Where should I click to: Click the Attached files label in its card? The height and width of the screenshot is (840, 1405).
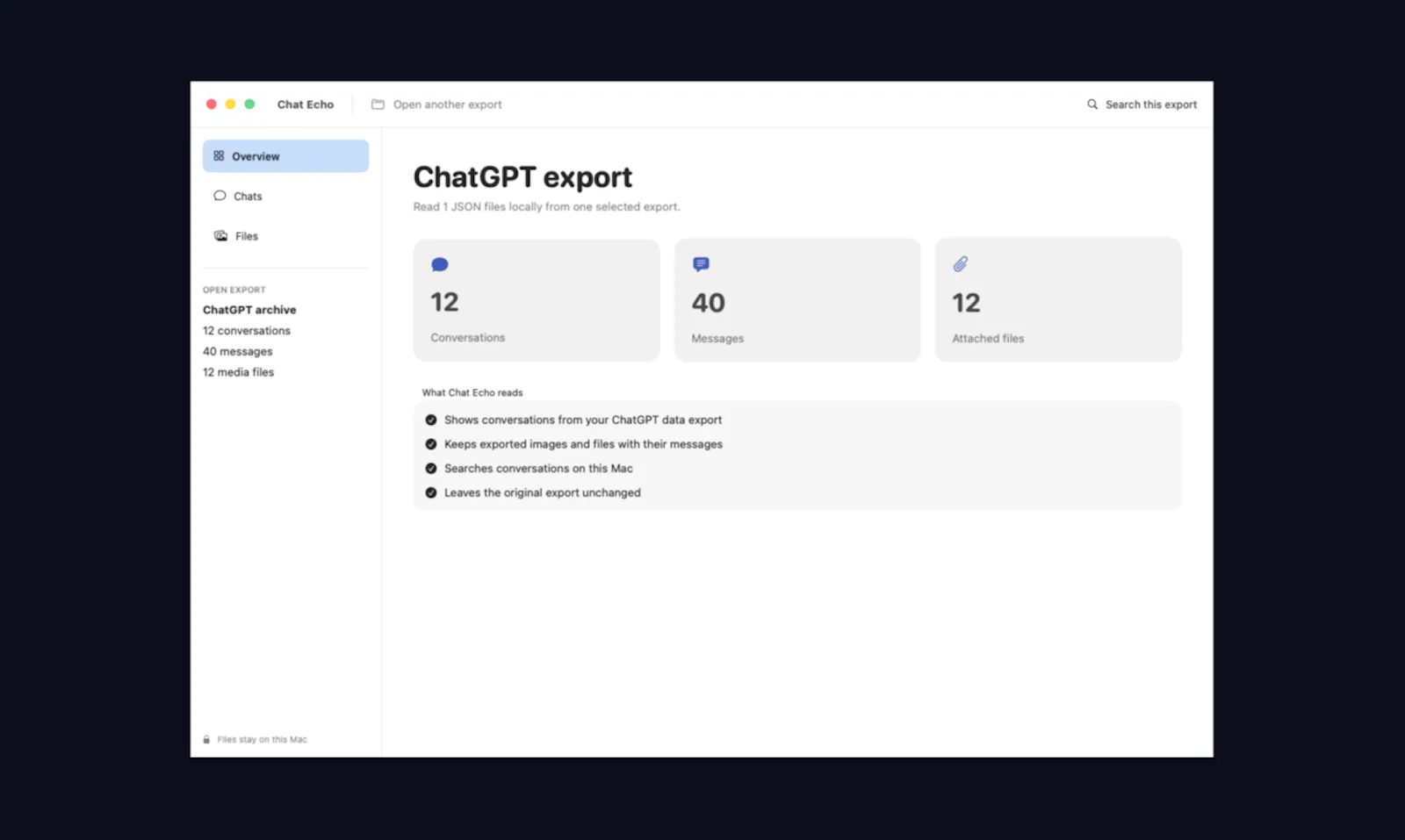pos(988,338)
